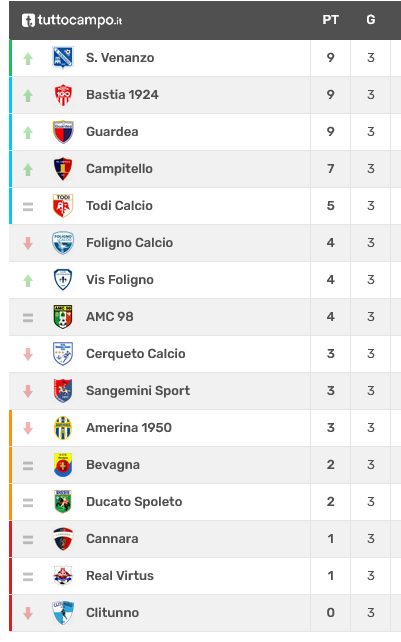
Task: Click the Bevagna club crest
Action: click(63, 465)
